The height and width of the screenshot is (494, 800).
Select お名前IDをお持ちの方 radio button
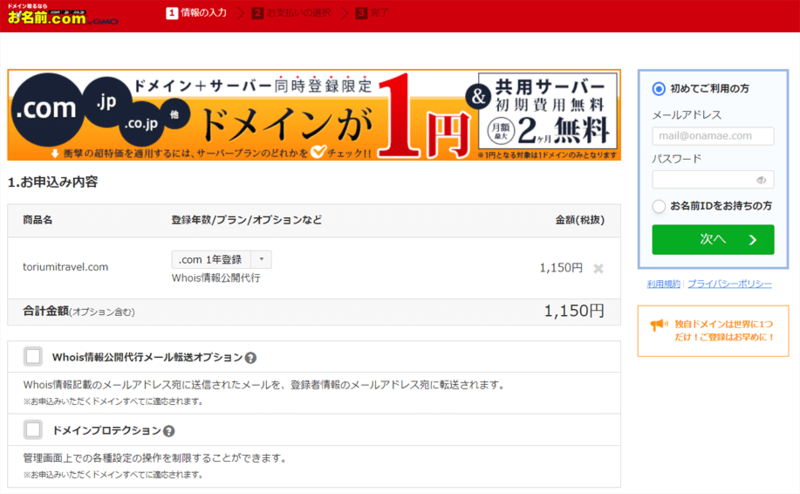tap(659, 206)
